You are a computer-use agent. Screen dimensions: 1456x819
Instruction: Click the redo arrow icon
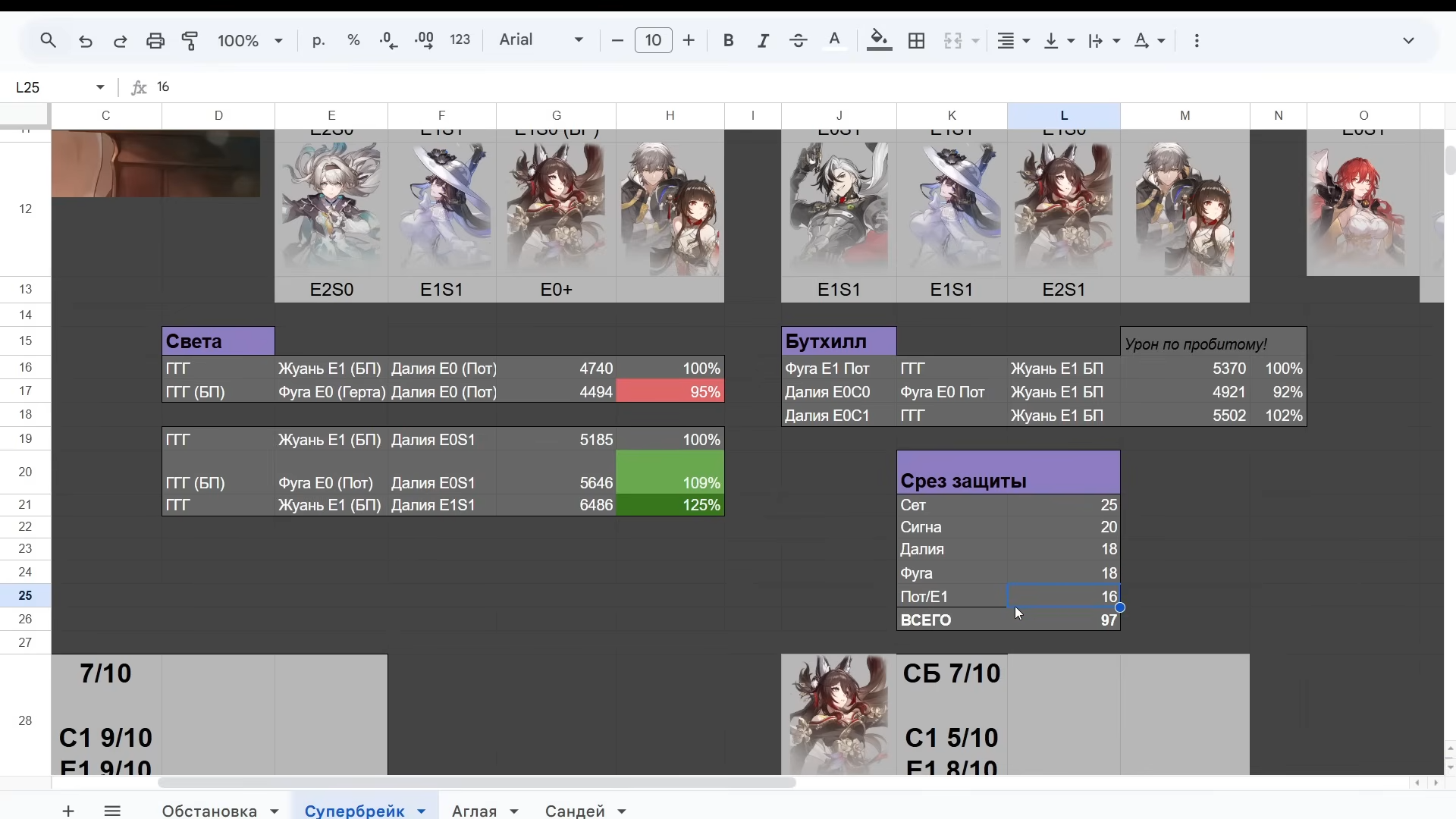click(120, 41)
